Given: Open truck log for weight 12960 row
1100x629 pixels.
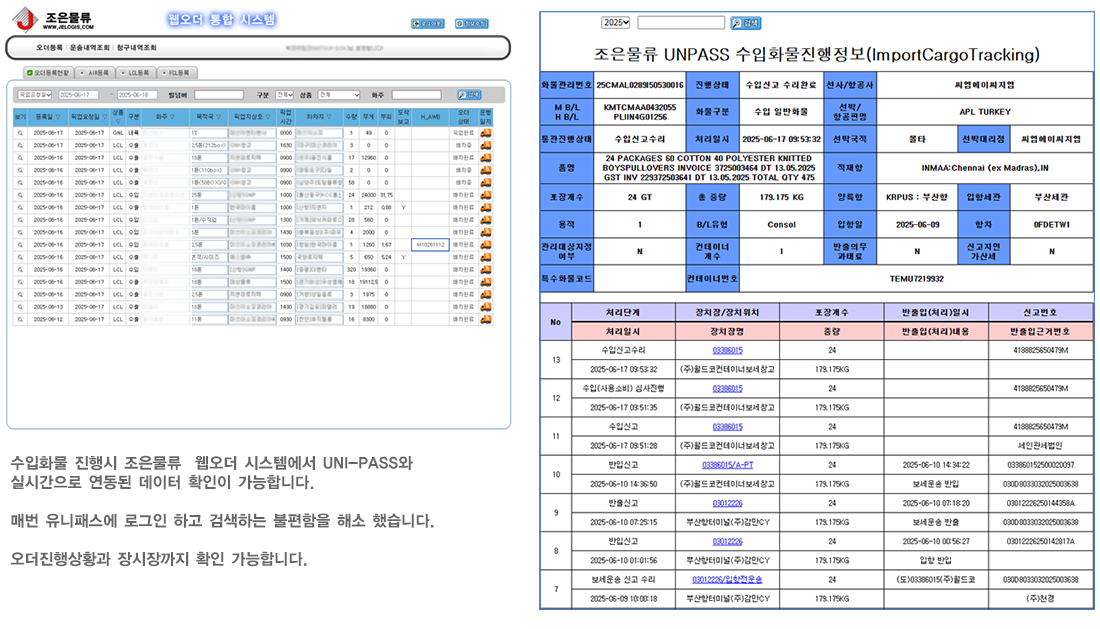Looking at the screenshot, I should [x=485, y=158].
